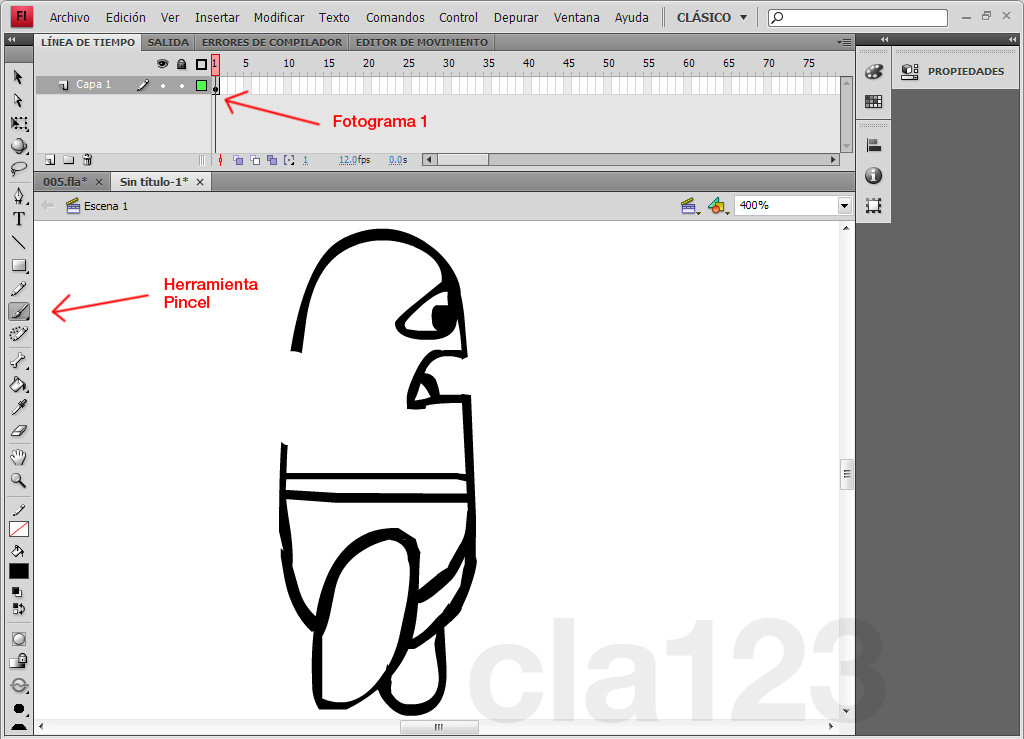Screen dimensions: 1024x739
Task: Open the Edición menu
Action: pos(126,18)
